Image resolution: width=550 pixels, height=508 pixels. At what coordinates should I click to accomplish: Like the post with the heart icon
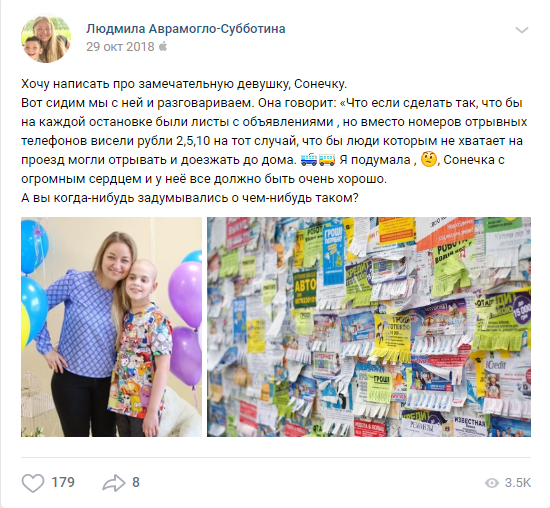33,483
